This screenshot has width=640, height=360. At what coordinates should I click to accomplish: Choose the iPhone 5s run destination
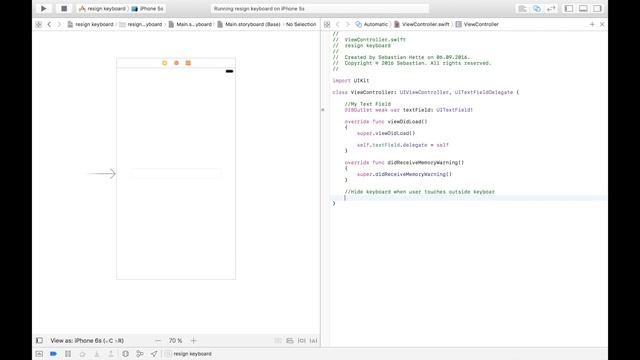[x=147, y=9]
